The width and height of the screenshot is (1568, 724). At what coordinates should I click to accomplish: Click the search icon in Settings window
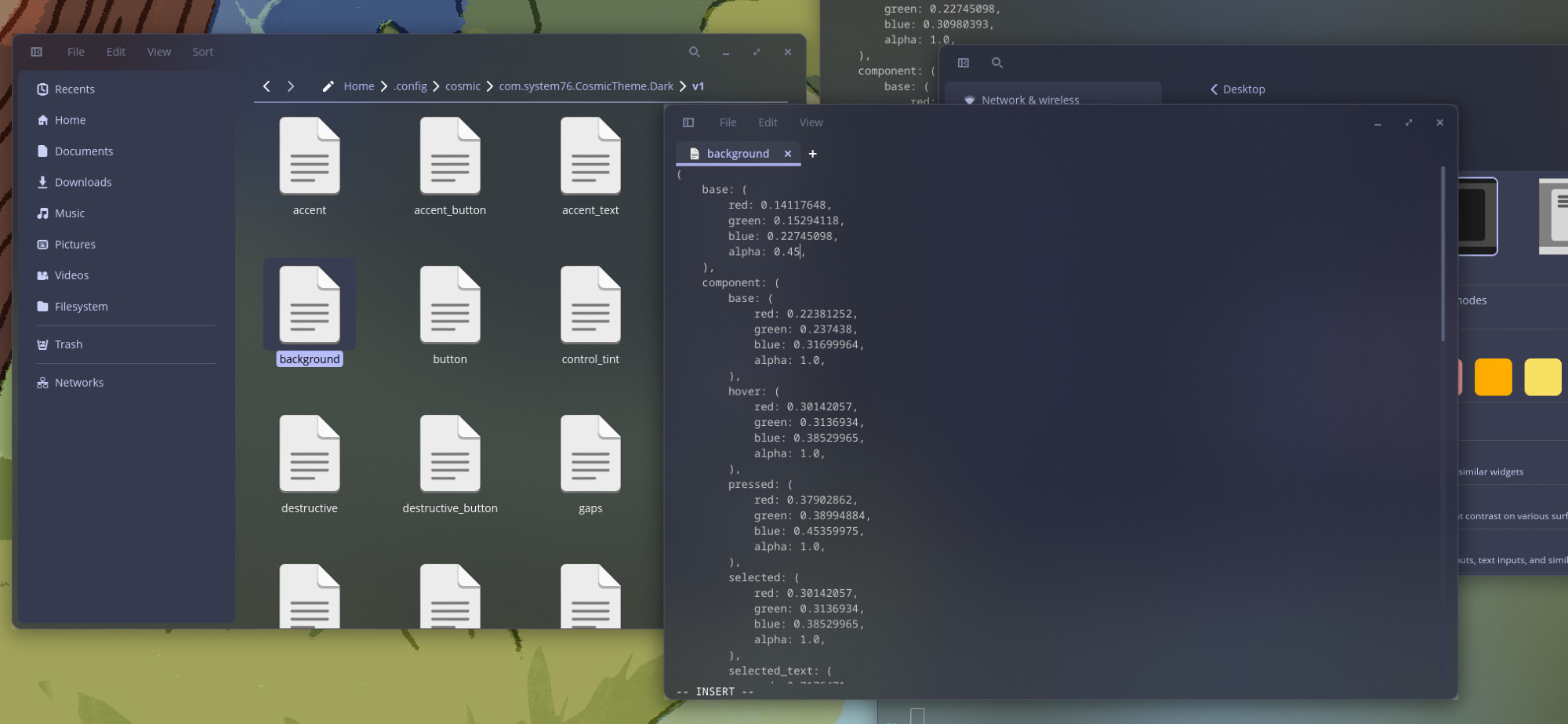997,63
